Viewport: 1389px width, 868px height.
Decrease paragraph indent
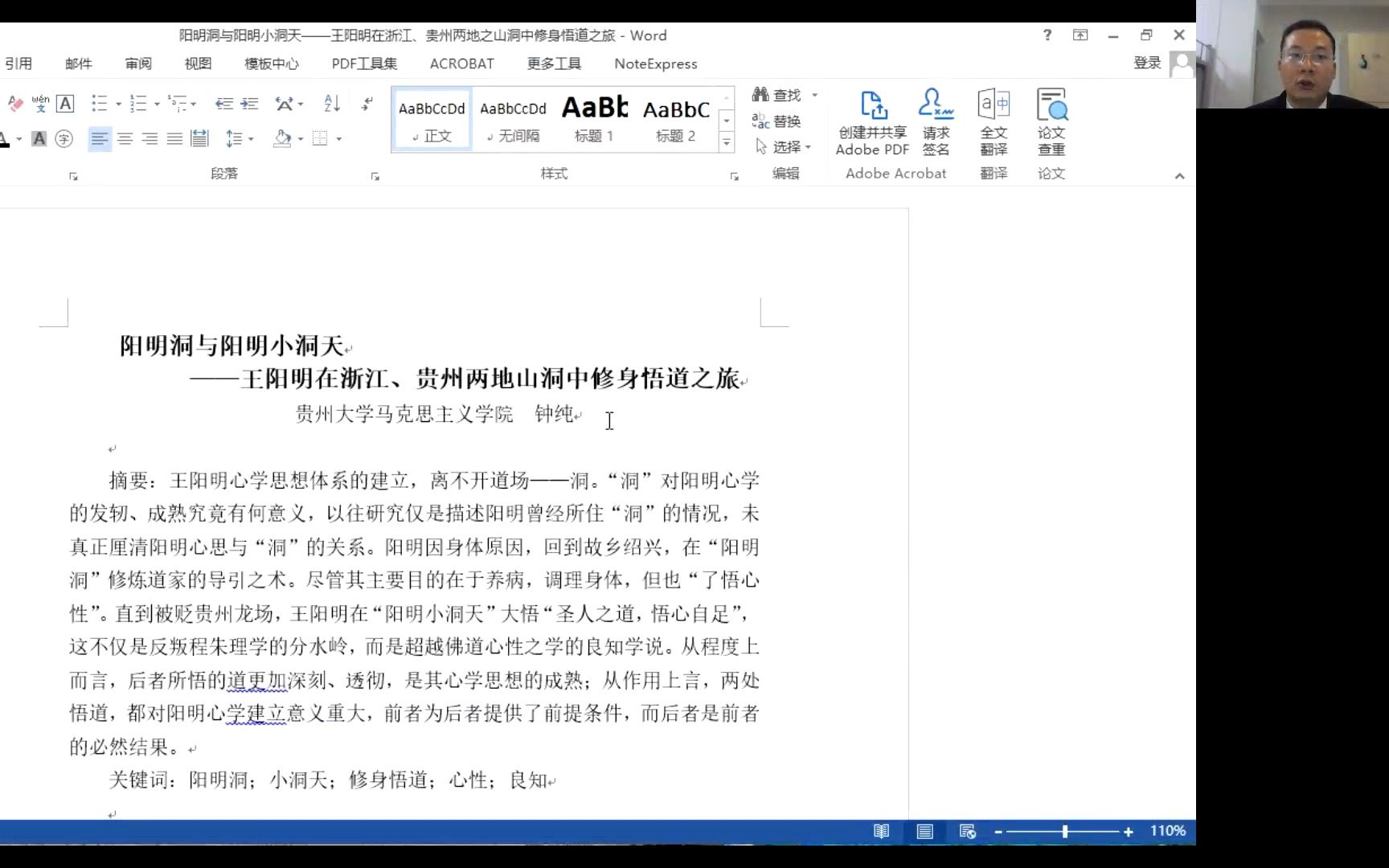(224, 103)
